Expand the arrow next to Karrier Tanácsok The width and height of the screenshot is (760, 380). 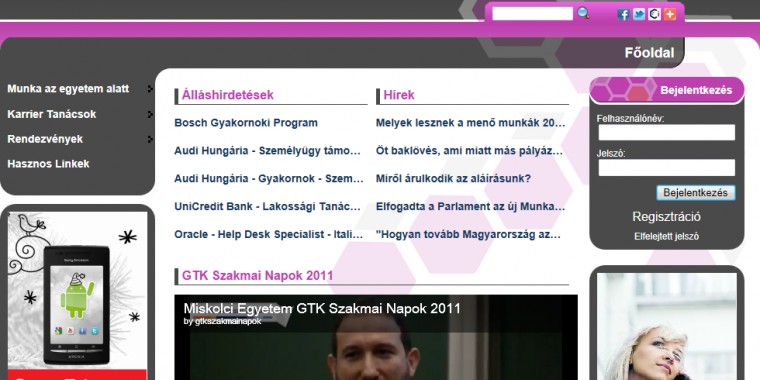click(x=150, y=114)
